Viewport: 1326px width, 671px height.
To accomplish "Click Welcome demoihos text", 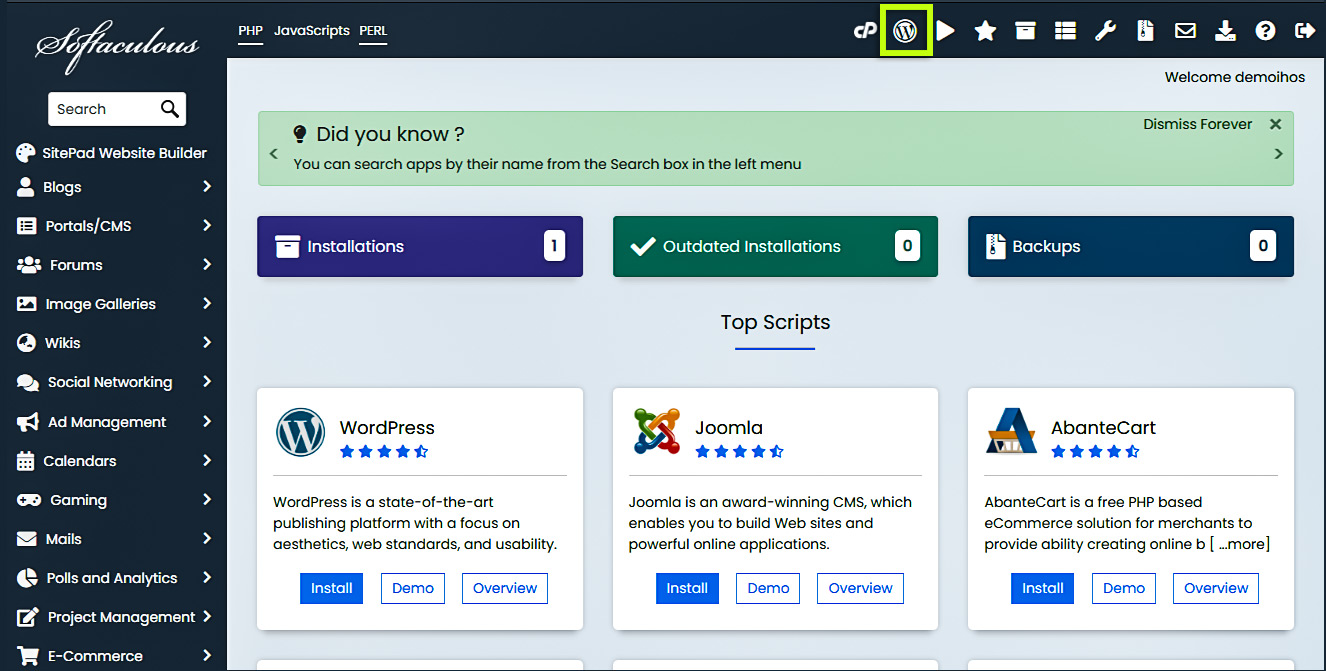I will (x=1235, y=77).
